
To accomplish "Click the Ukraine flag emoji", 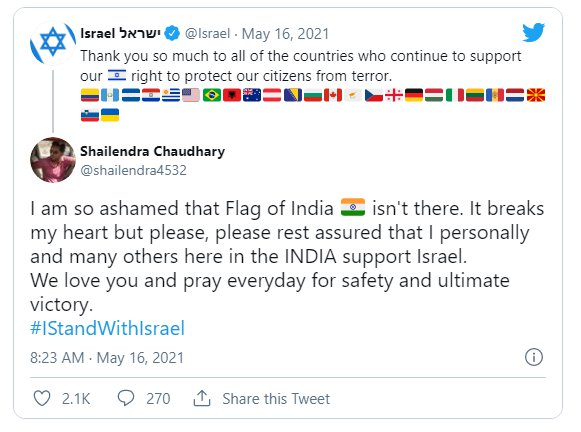I will pyautogui.click(x=110, y=115).
